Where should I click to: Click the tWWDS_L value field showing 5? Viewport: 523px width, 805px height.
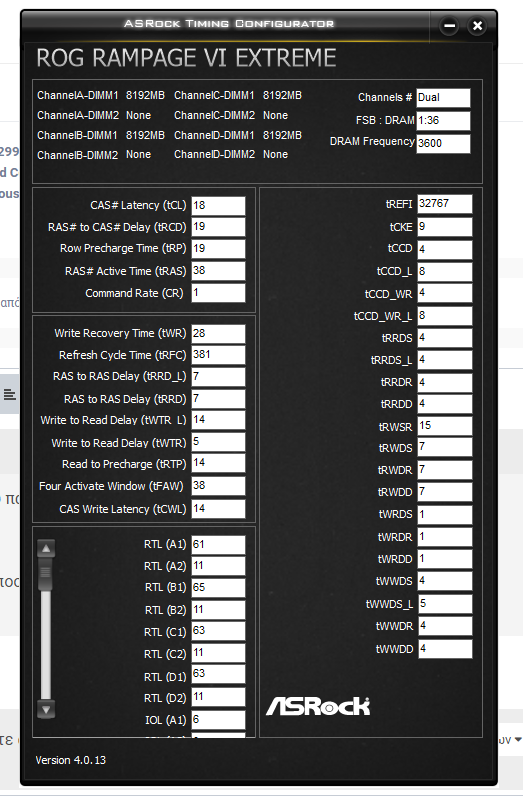444,604
